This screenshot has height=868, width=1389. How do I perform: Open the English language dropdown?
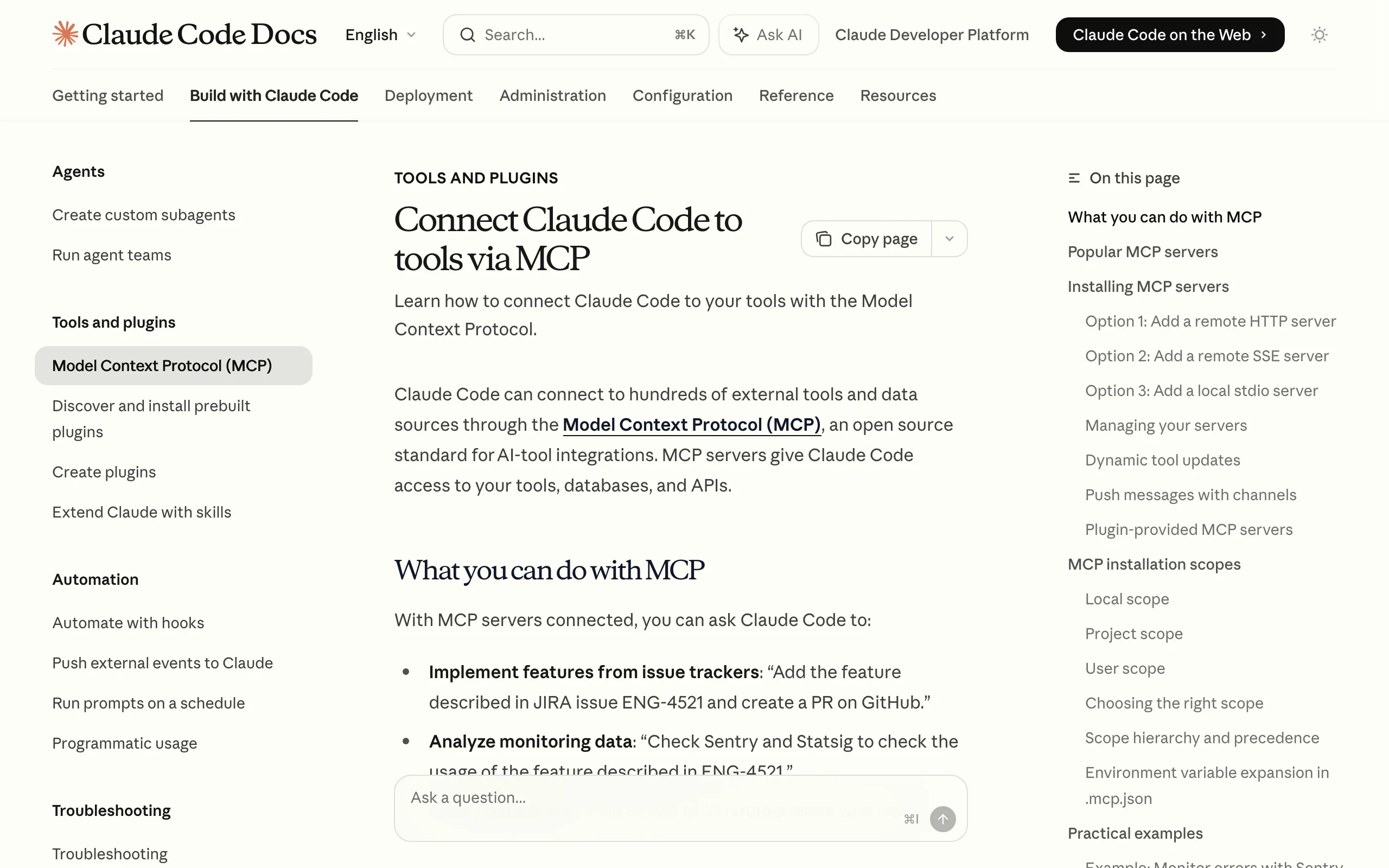(x=380, y=35)
